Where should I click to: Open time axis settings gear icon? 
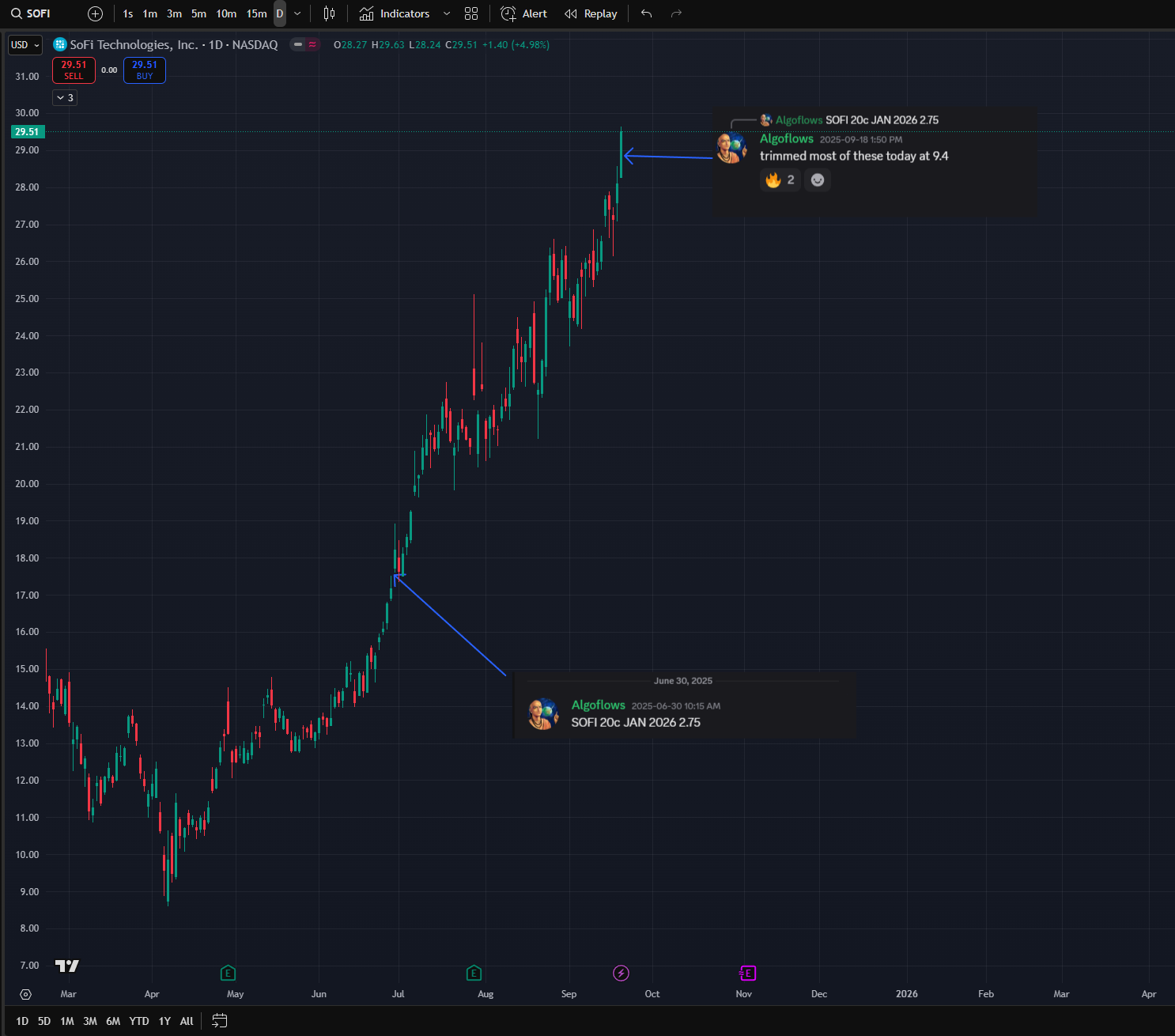tap(25, 994)
